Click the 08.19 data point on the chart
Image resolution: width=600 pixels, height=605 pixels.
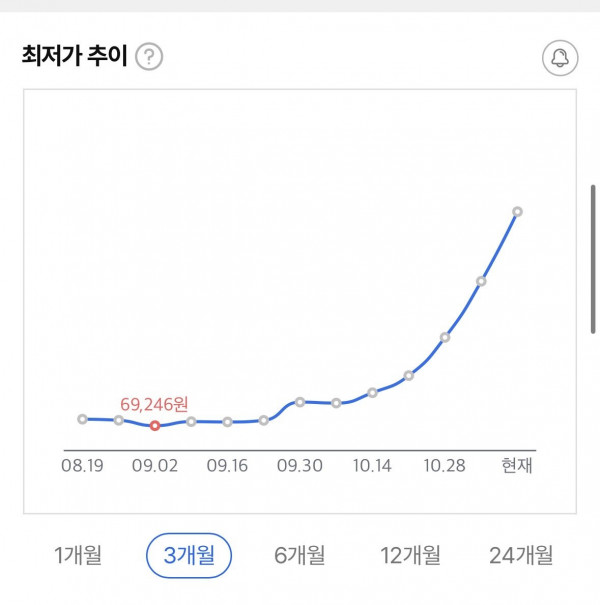pos(82,419)
